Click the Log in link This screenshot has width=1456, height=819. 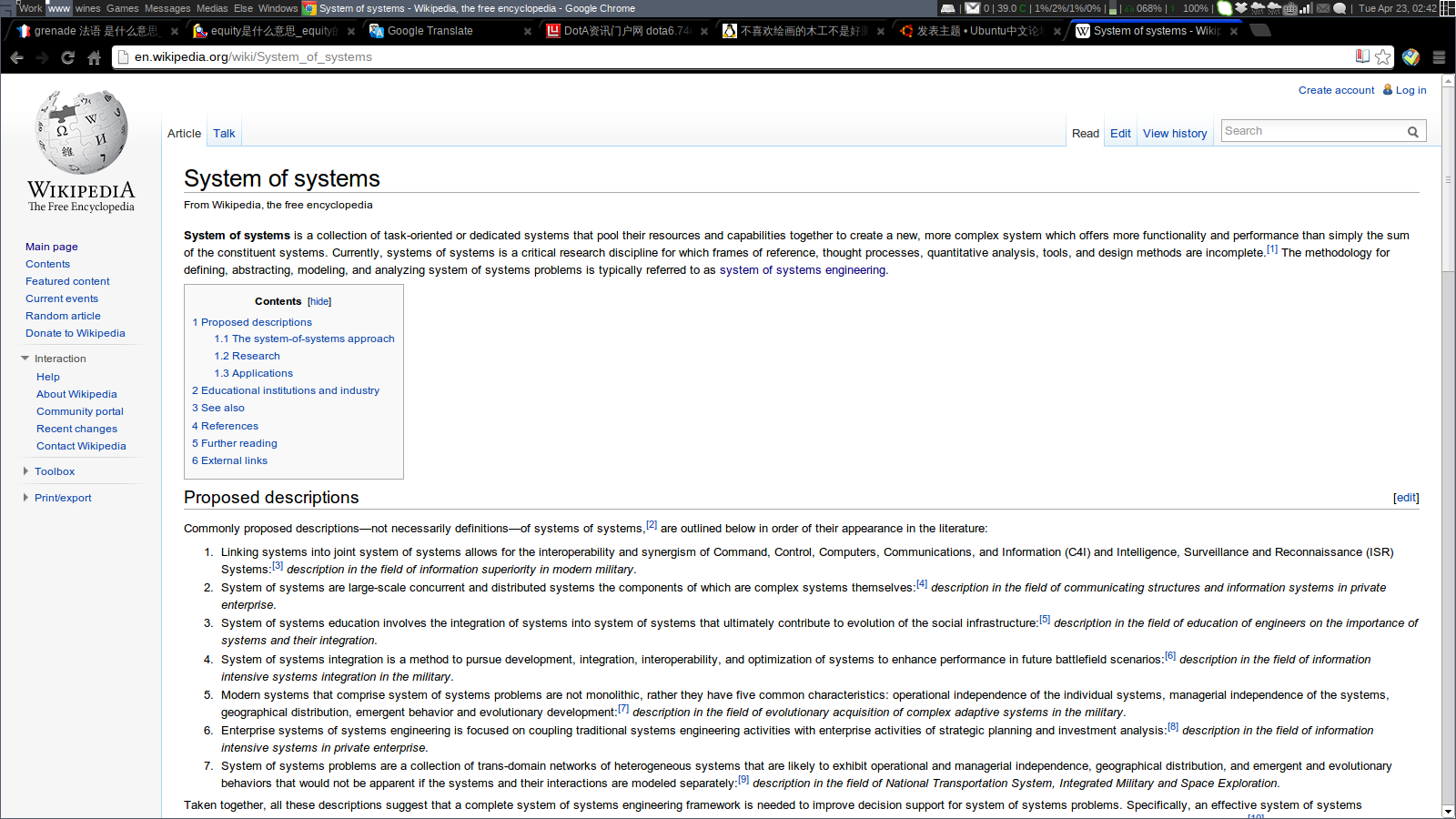tap(1410, 90)
